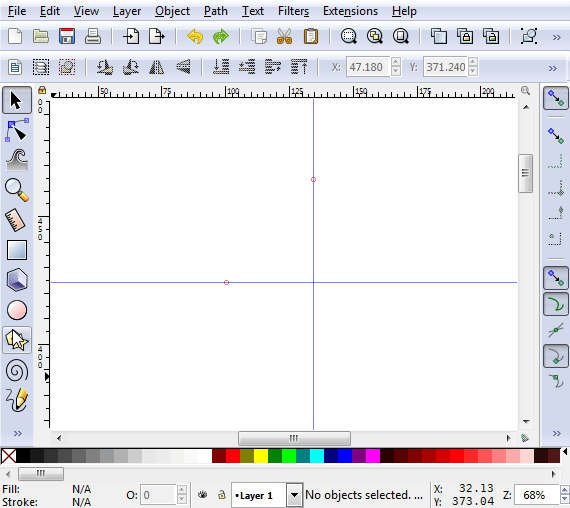570x508 pixels.
Task: Open the Filters menu
Action: [293, 11]
